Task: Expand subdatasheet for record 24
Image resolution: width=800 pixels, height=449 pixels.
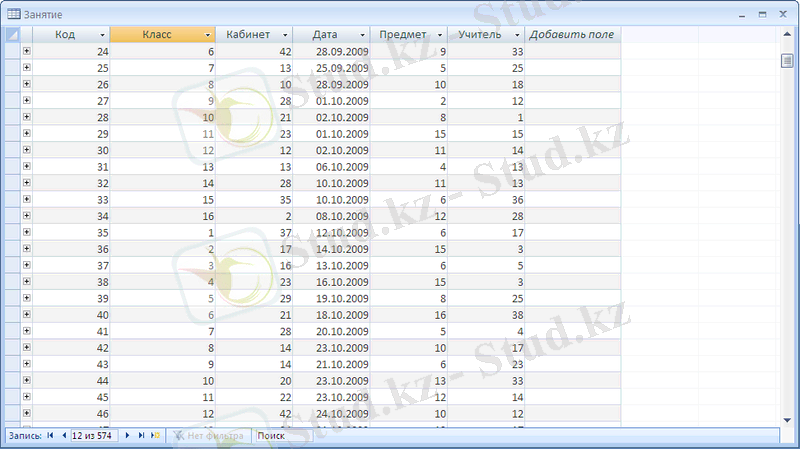Action: click(x=27, y=51)
